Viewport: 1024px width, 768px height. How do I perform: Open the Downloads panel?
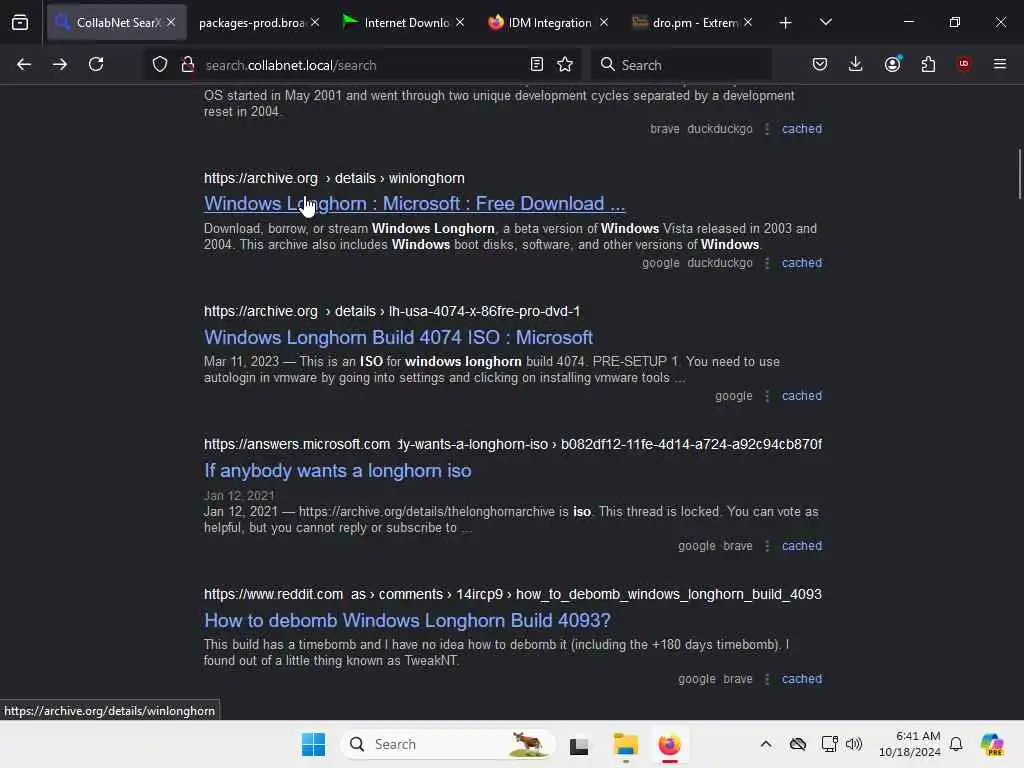(856, 64)
